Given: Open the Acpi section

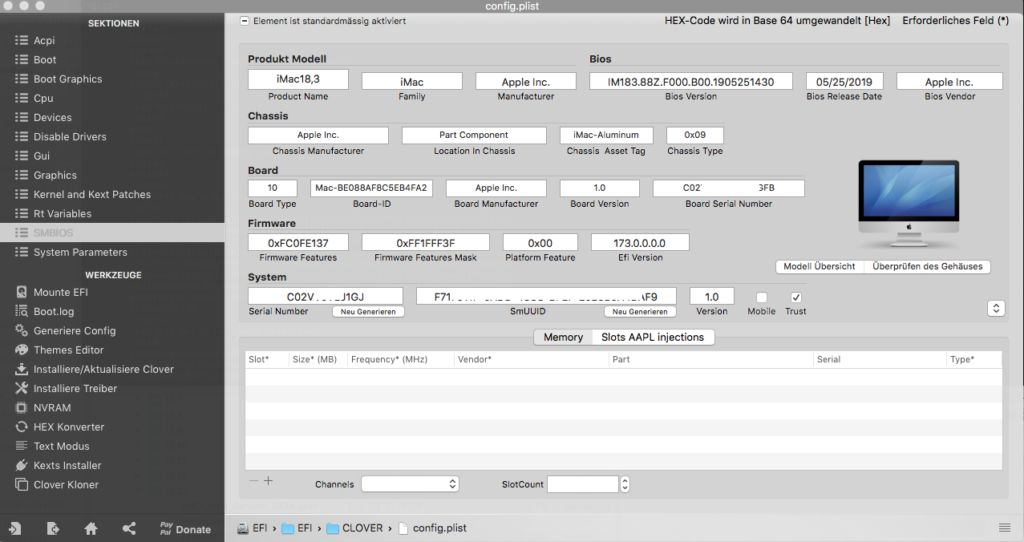Looking at the screenshot, I should 112,40.
